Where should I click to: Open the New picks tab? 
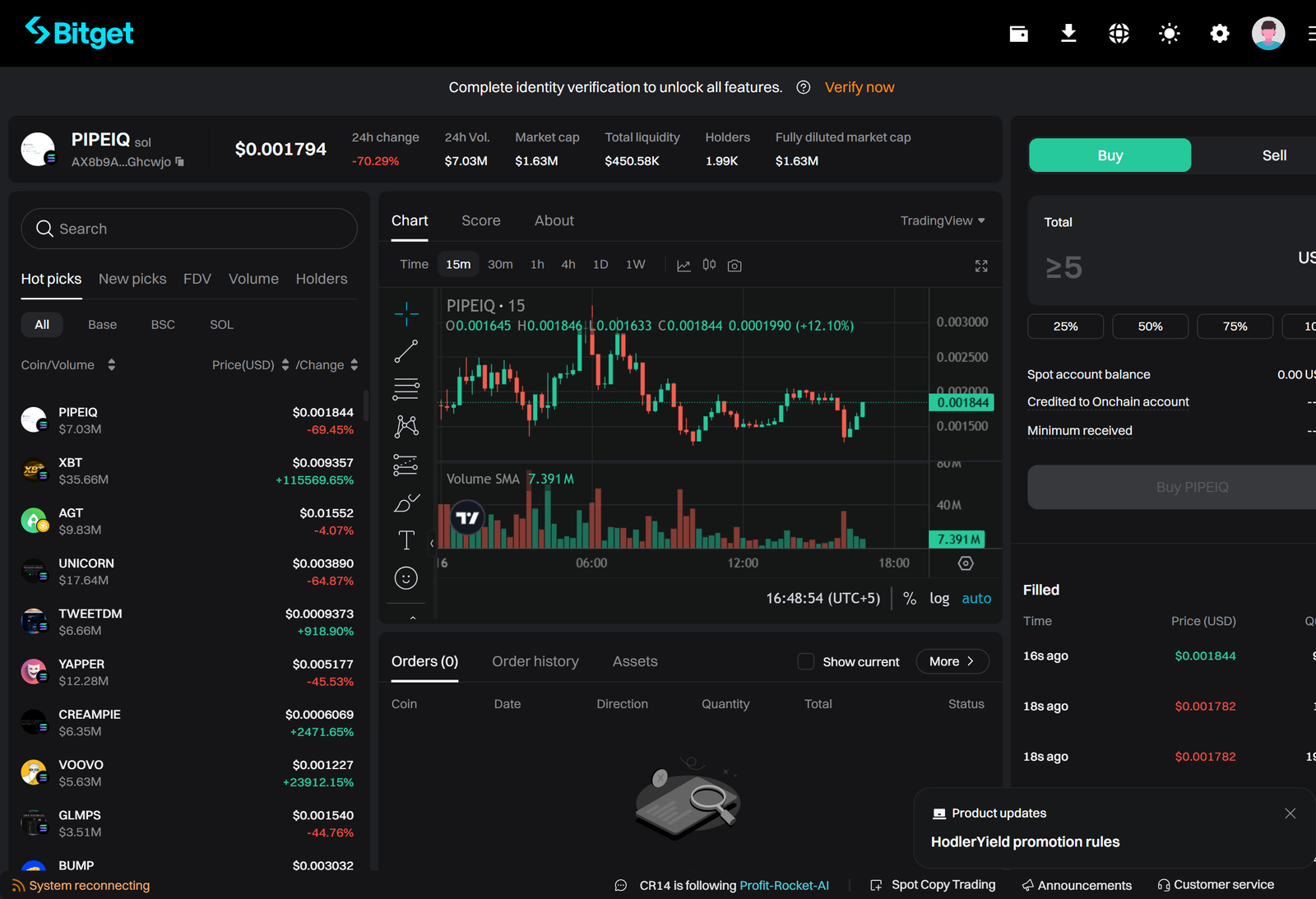(x=132, y=279)
